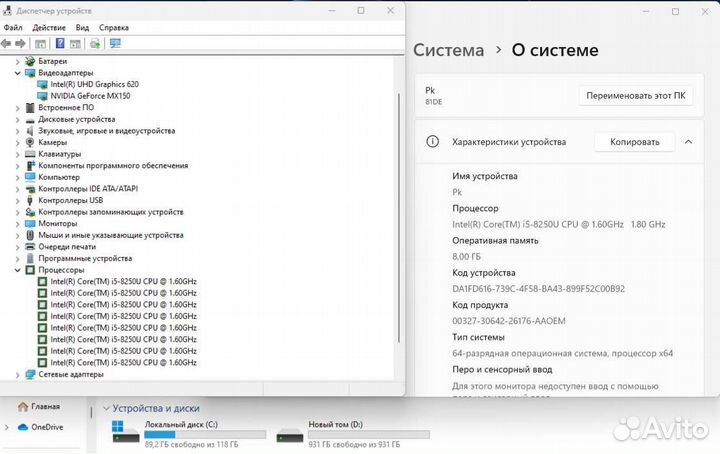Open the Справка menu
The height and width of the screenshot is (454, 720).
tap(113, 28)
